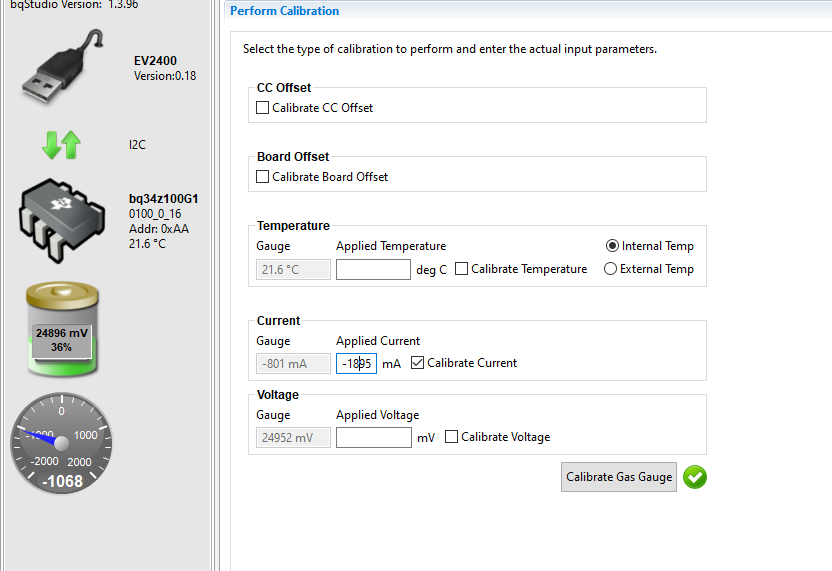Enable Calibrate CC Offset checkbox
The height and width of the screenshot is (571, 832).
(x=263, y=108)
